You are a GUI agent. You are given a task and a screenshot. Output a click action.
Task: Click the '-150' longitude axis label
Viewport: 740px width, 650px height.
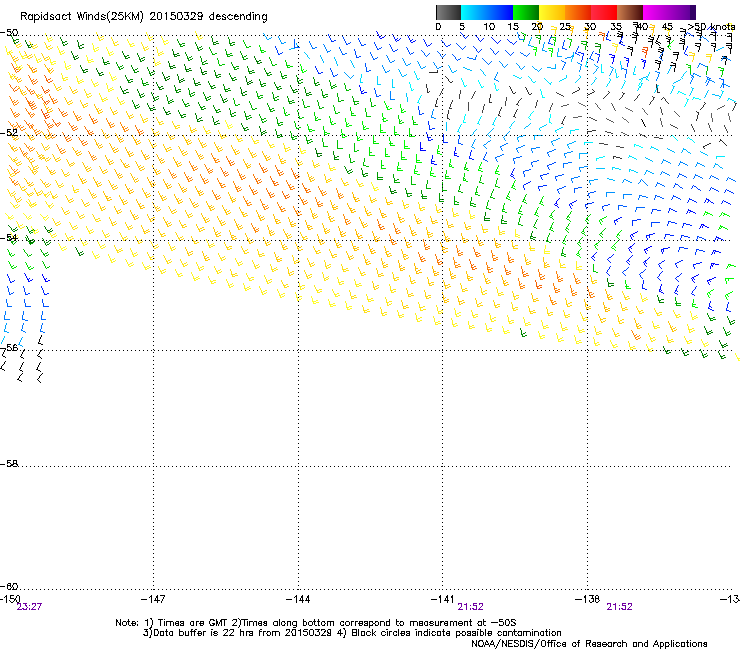tap(10, 599)
